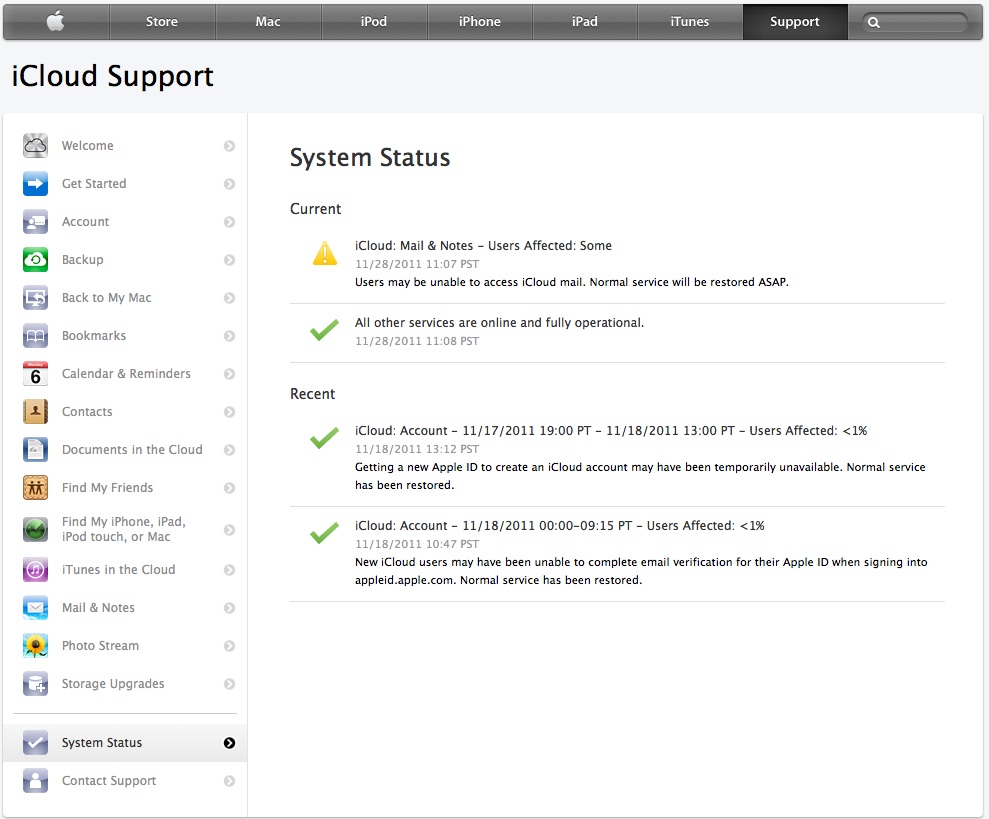Click the Get Started arrow icon

pos(35,184)
